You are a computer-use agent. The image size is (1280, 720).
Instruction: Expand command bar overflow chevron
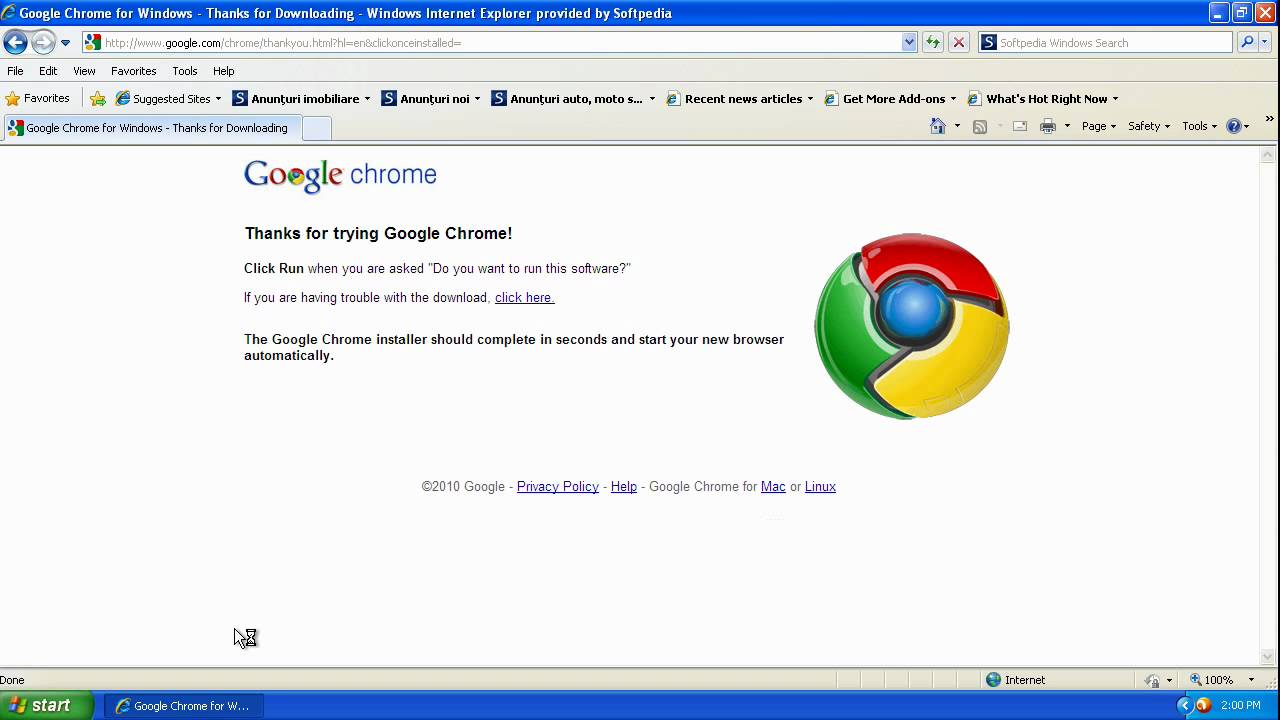coord(1270,119)
